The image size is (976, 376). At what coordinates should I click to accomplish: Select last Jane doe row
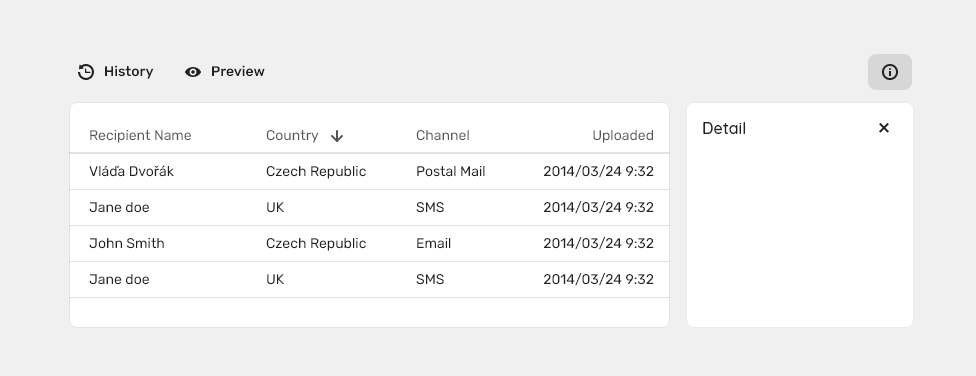click(x=370, y=280)
